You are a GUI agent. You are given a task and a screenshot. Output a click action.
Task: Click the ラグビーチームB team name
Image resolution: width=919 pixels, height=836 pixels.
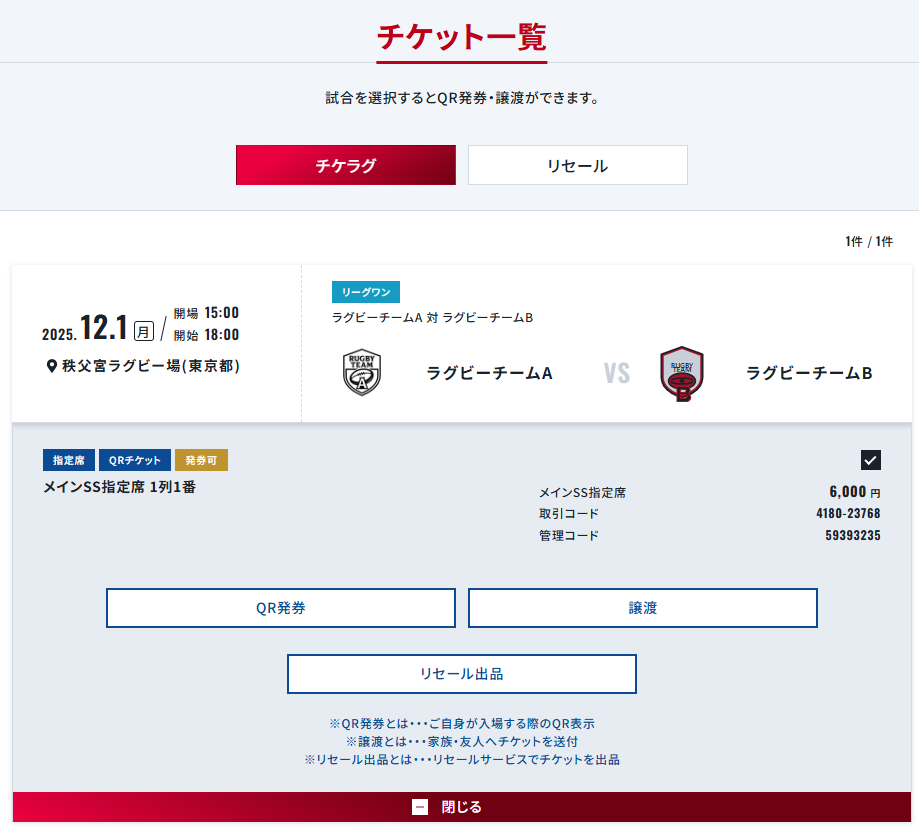pyautogui.click(x=809, y=373)
